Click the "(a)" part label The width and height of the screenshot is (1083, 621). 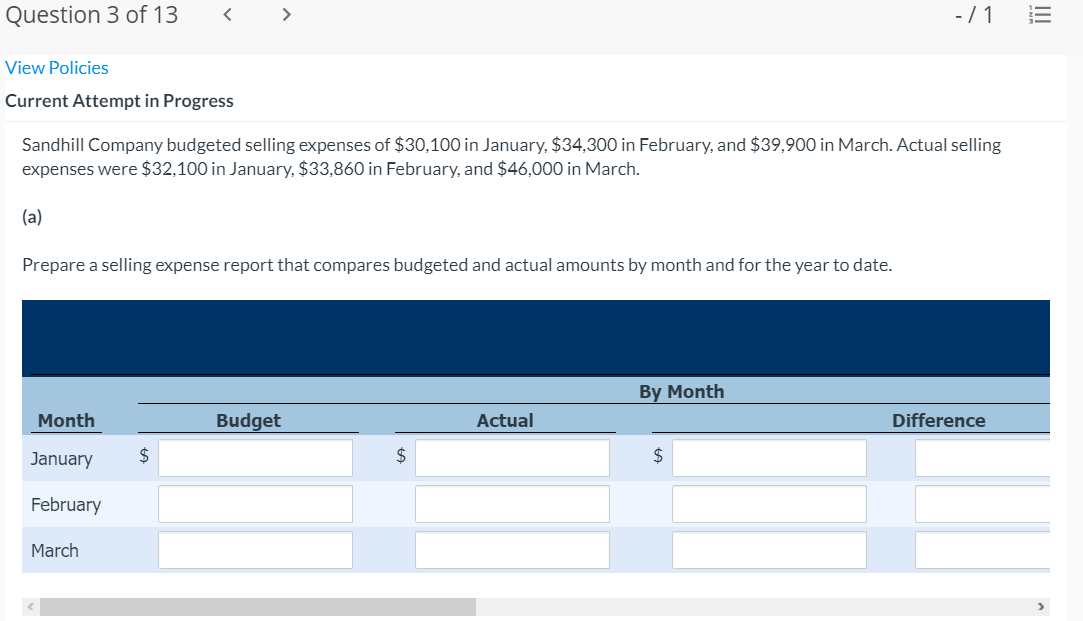(32, 217)
